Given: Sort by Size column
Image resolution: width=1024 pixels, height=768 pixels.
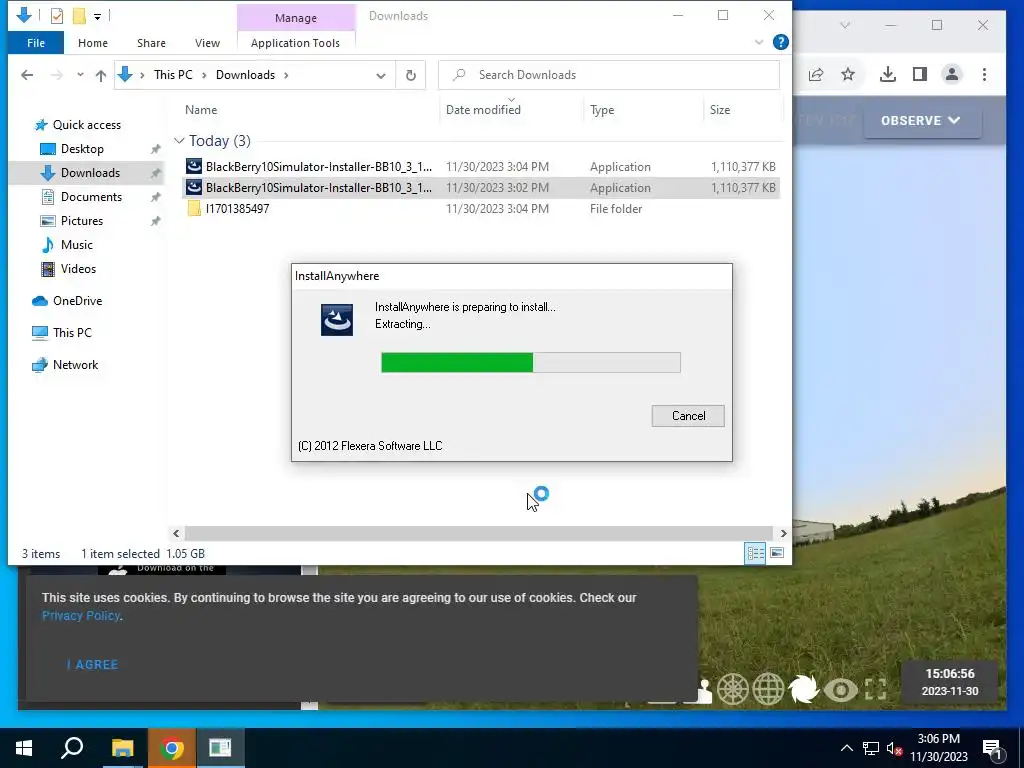Looking at the screenshot, I should click(x=720, y=110).
